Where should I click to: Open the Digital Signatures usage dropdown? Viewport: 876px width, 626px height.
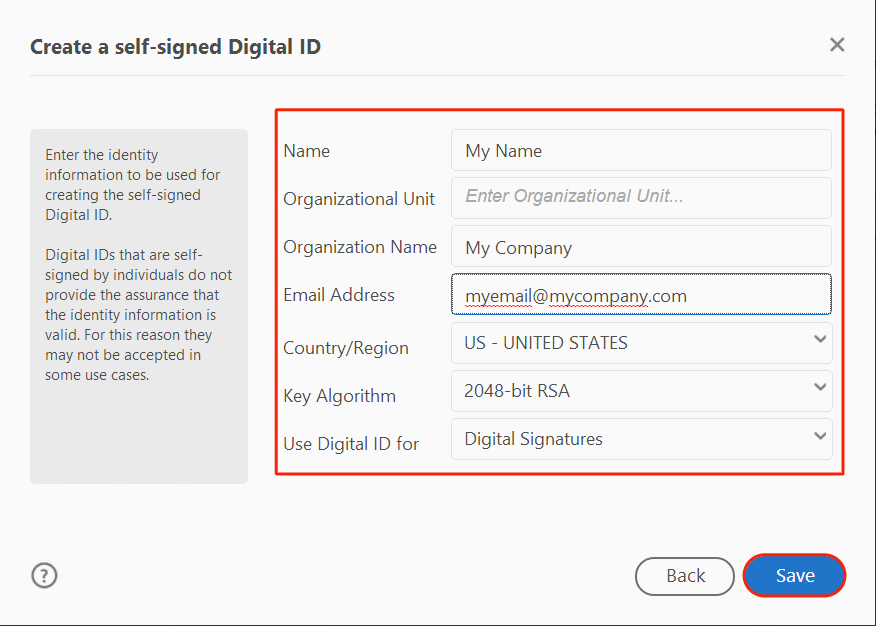coord(641,439)
